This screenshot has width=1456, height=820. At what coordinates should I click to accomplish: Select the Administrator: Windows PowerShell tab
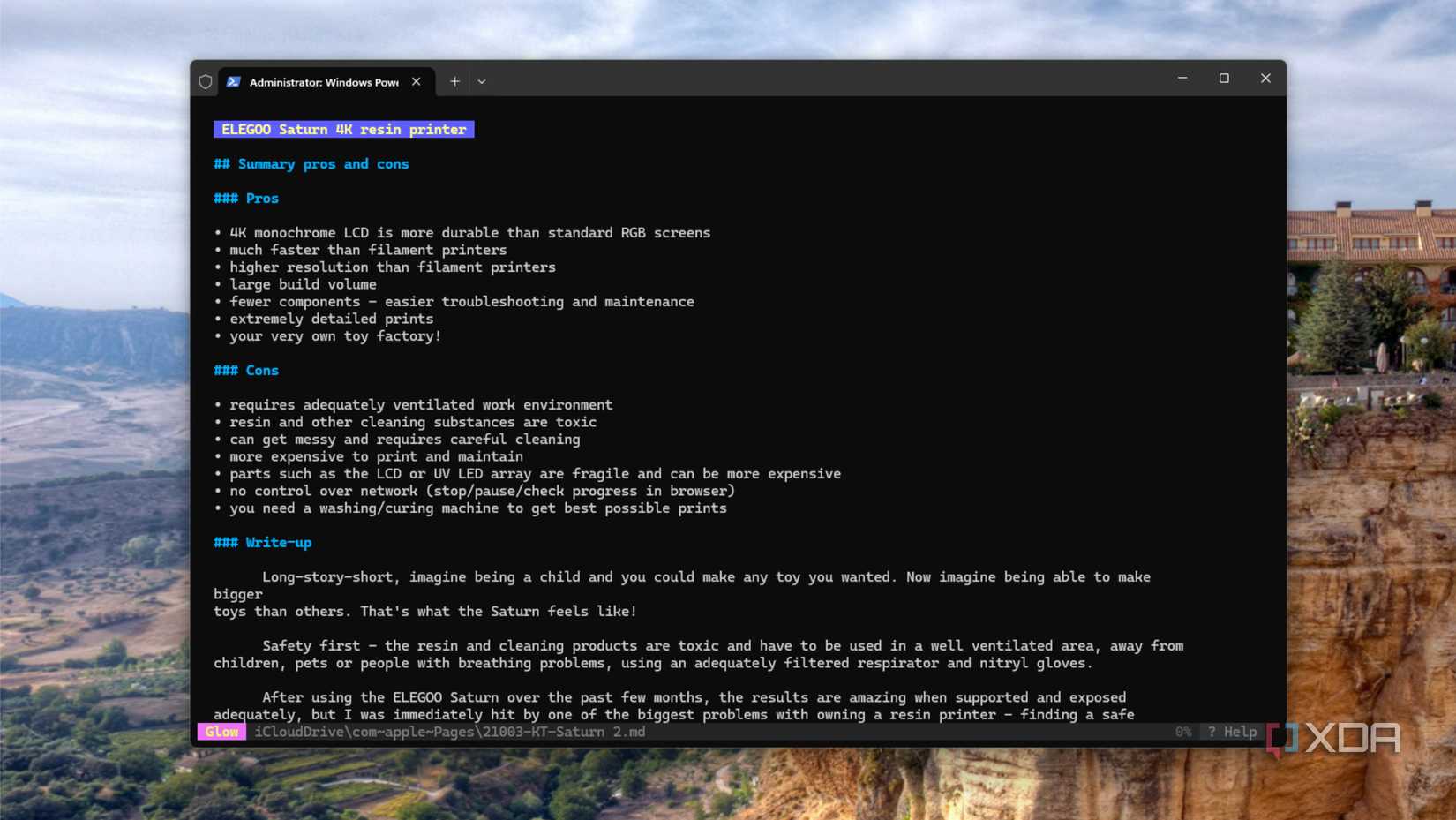pyautogui.click(x=322, y=81)
